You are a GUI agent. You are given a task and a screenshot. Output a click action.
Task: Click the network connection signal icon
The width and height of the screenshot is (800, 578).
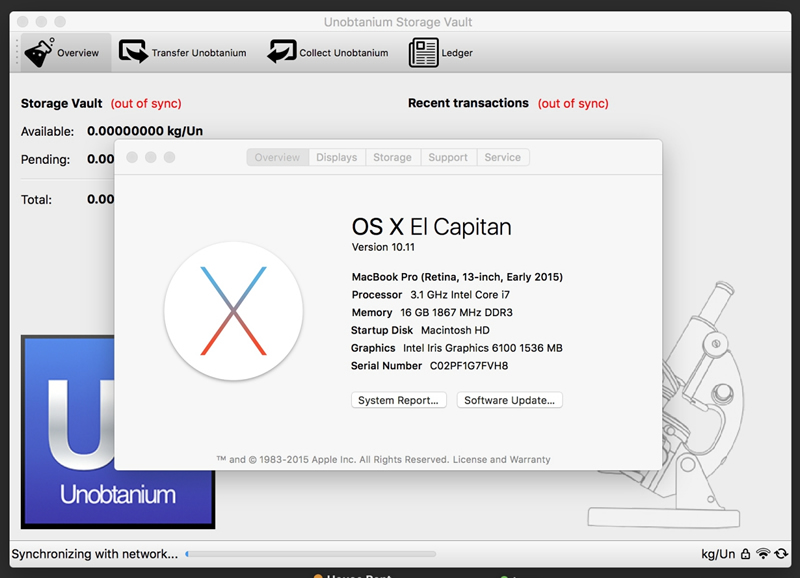coord(763,554)
